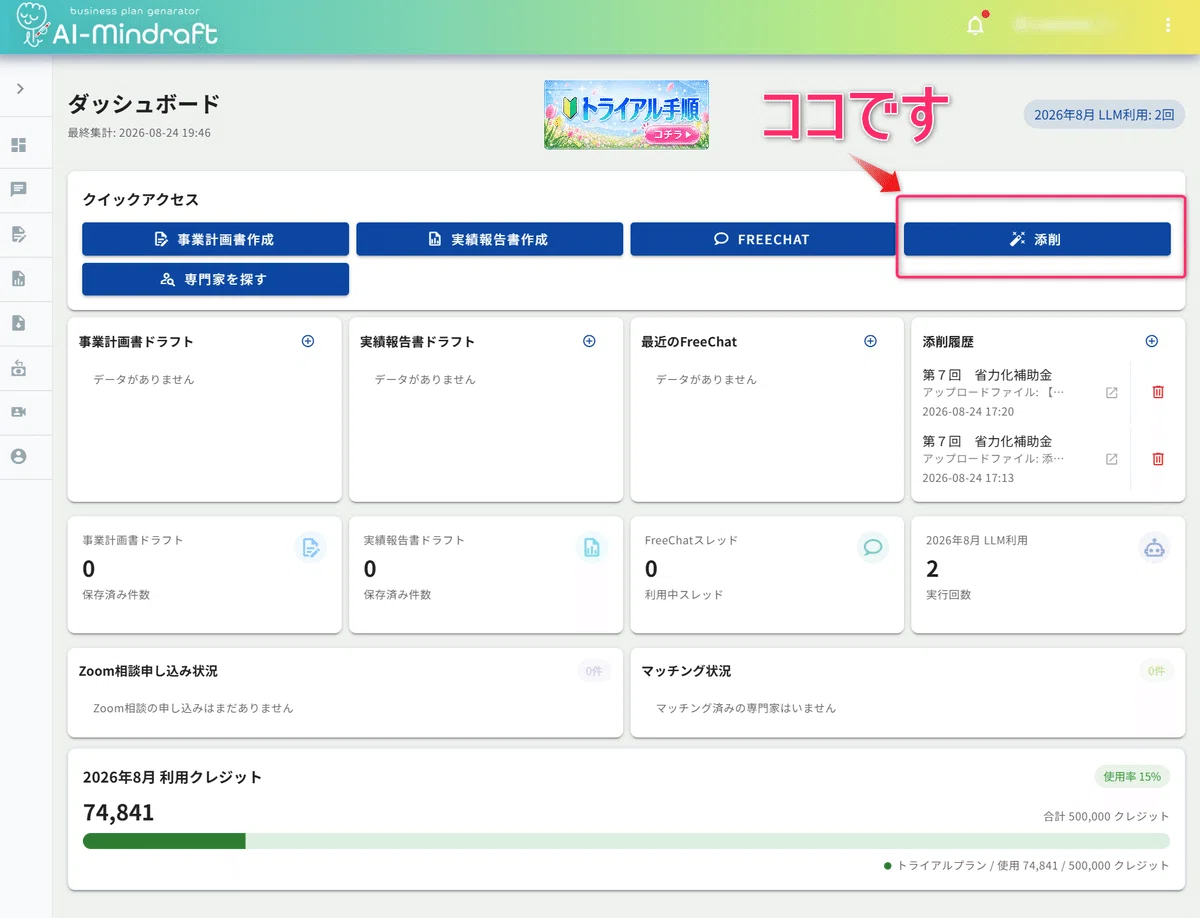Delete the 17:20 添削履歴 entry
The width and height of the screenshot is (1200, 918).
(1158, 392)
